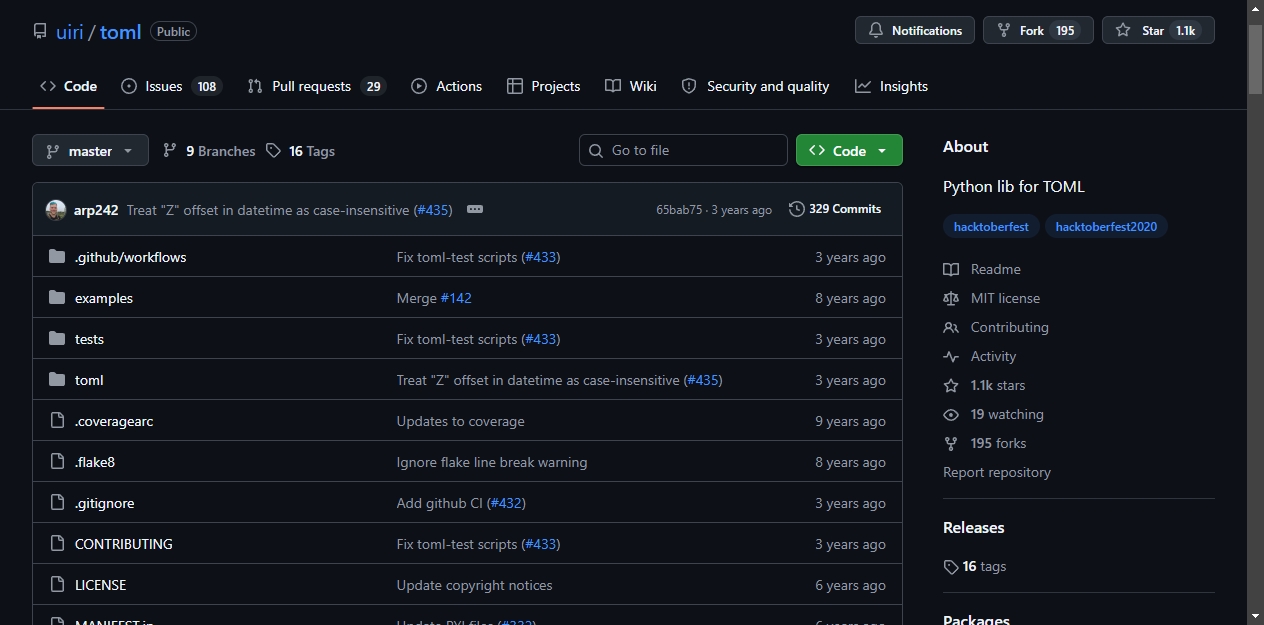The width and height of the screenshot is (1264, 625).
Task: Open 'Ignore flake line break warning' commit
Action: 492,462
